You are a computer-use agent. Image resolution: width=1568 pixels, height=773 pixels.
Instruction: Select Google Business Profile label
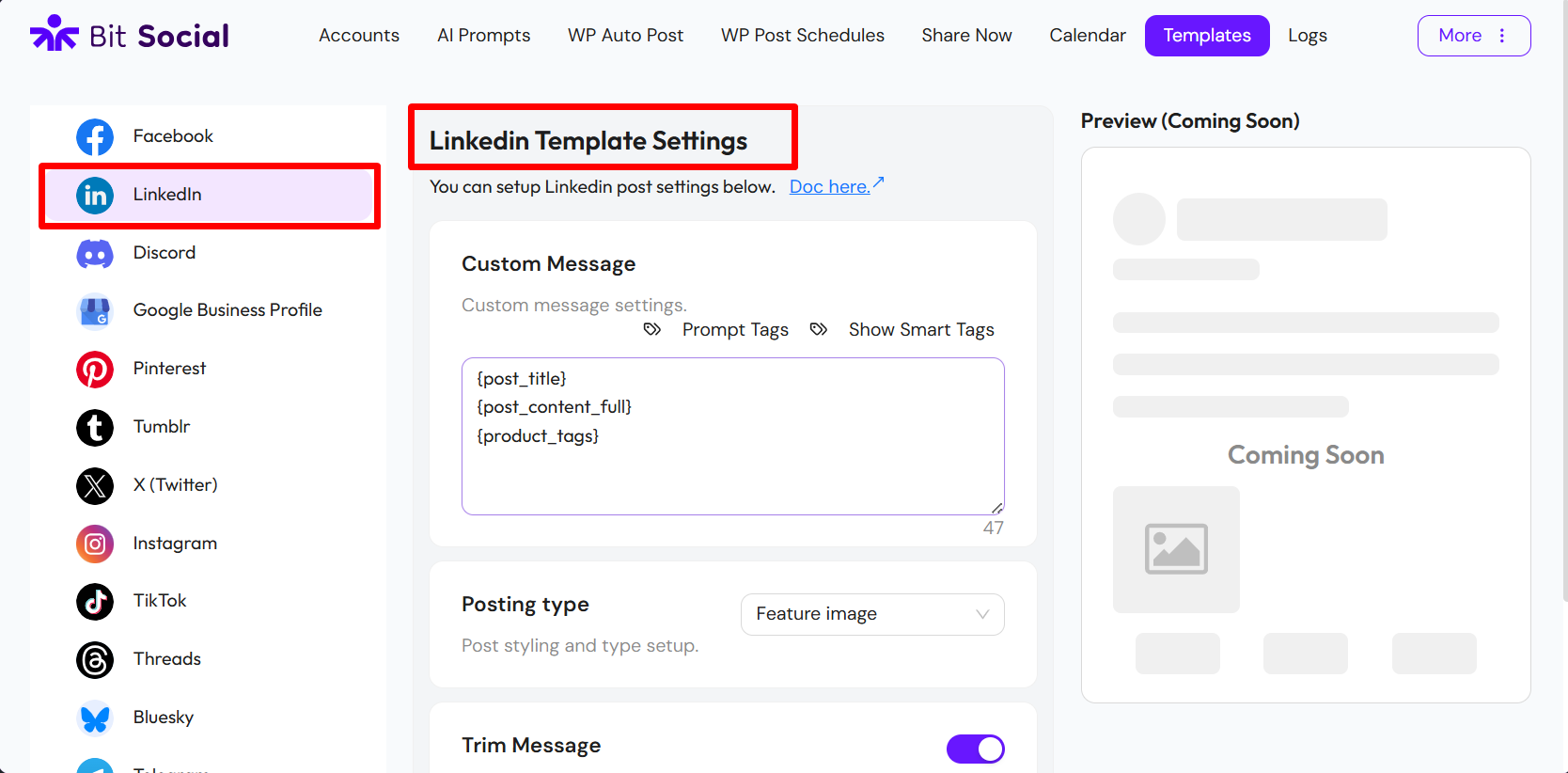click(x=227, y=310)
